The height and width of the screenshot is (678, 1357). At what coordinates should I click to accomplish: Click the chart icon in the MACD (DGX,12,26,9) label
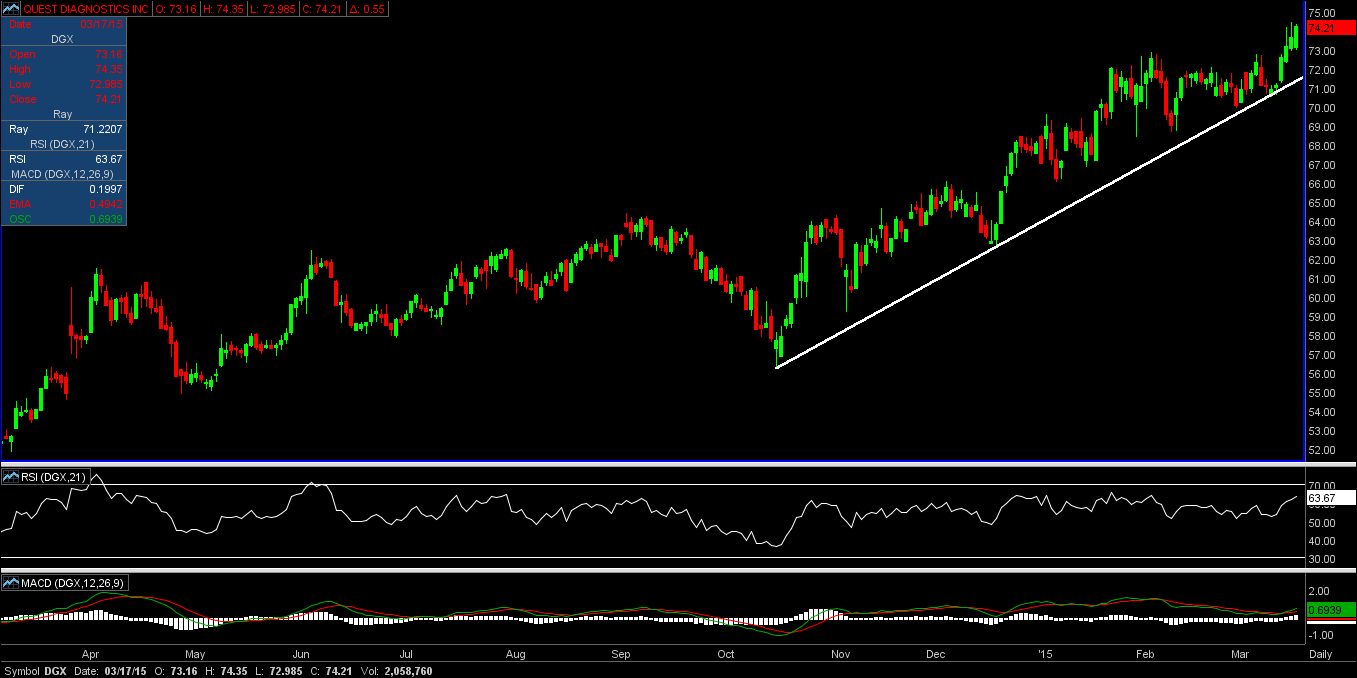tap(11, 582)
